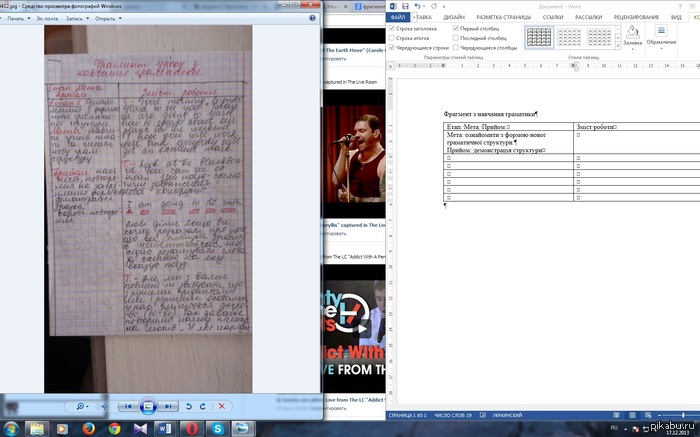Image resolution: width=700 pixels, height=437 pixels.
Task: Open the Печать dropdown menu
Action: click(22, 18)
